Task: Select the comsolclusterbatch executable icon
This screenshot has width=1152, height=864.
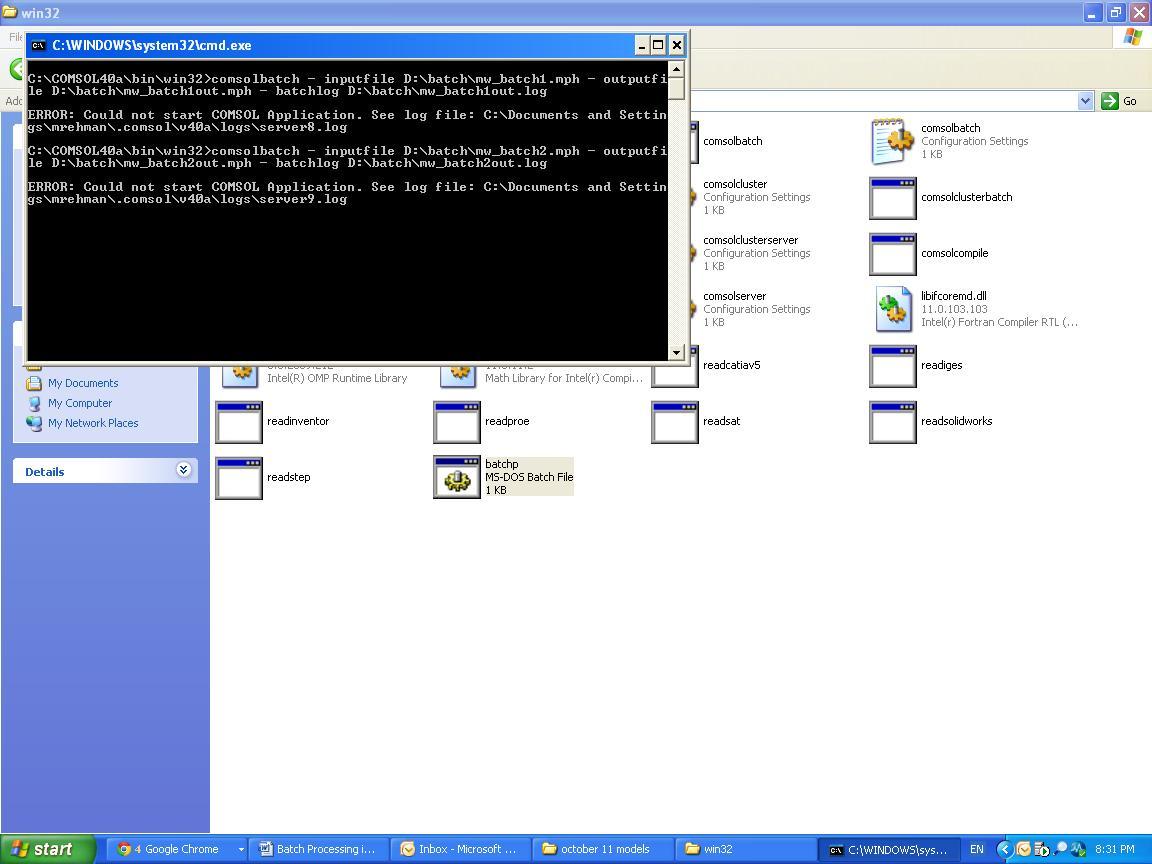Action: point(892,198)
